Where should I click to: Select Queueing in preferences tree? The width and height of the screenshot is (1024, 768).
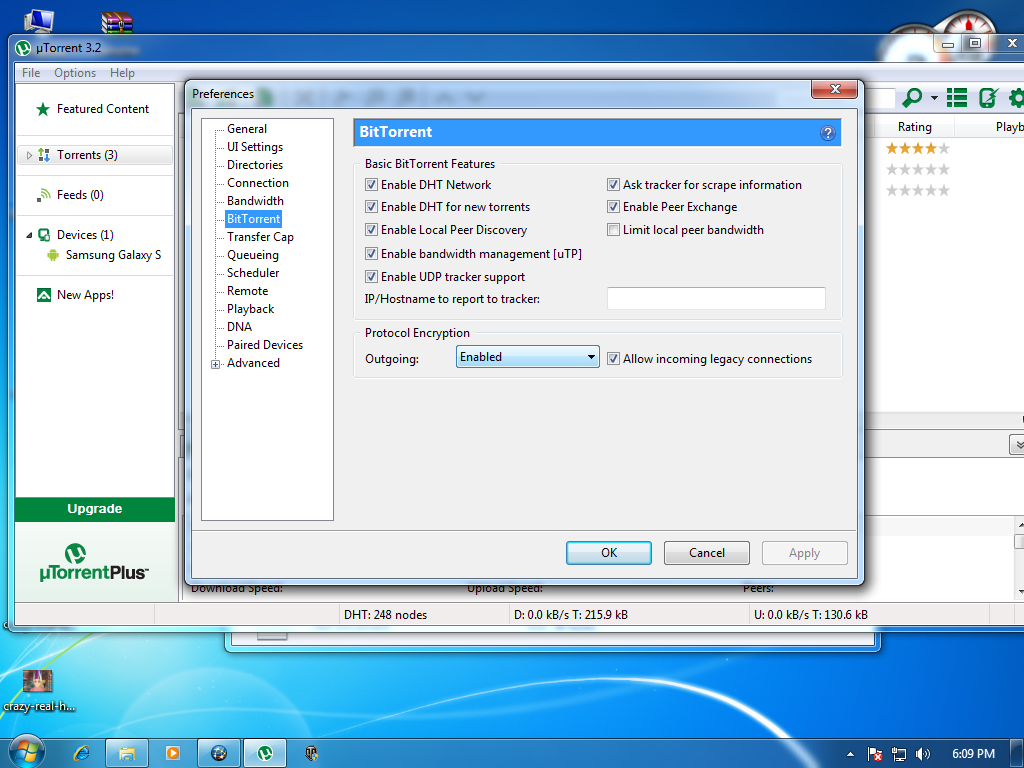point(253,255)
